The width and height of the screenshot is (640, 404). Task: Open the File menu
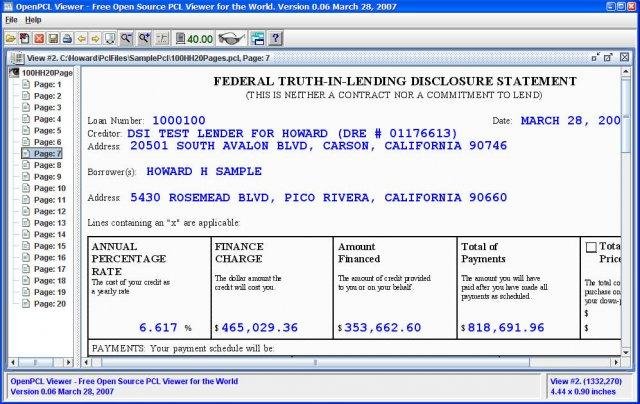(11, 19)
